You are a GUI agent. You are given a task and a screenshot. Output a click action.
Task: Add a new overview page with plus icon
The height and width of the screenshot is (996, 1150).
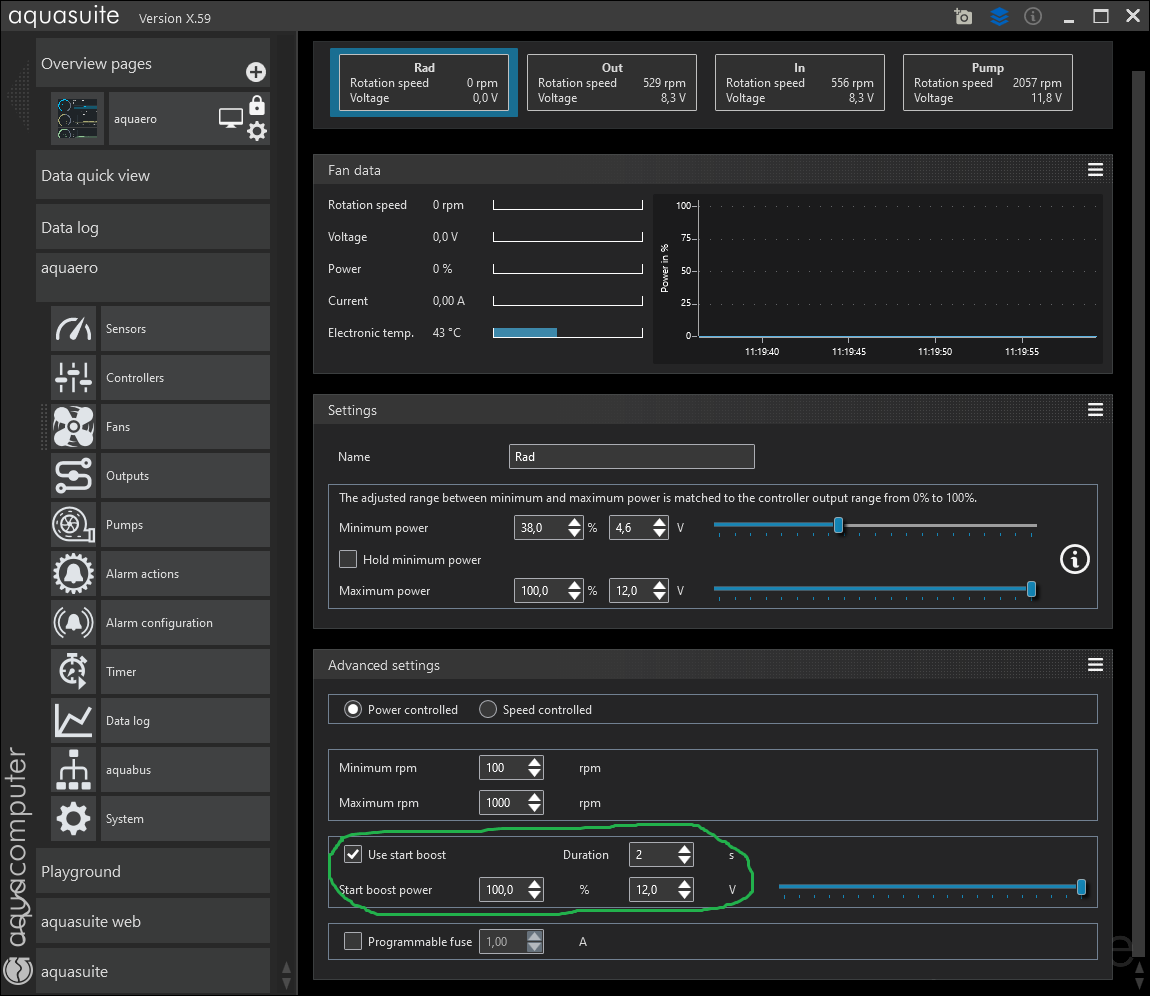coord(256,72)
